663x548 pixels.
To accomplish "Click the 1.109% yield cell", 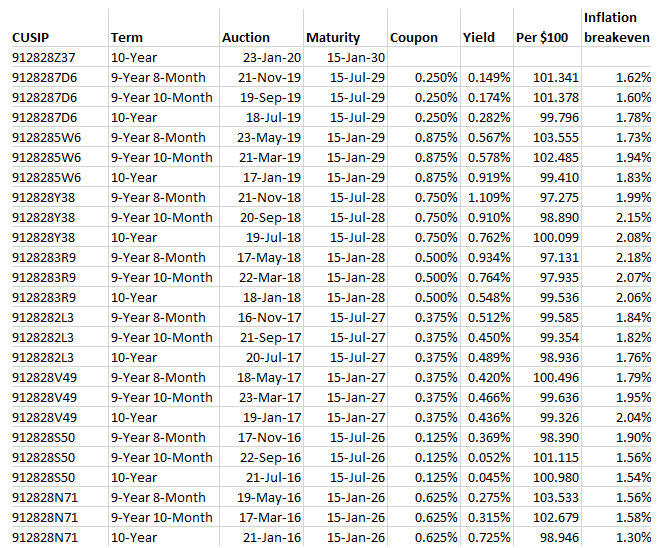I will tap(487, 197).
